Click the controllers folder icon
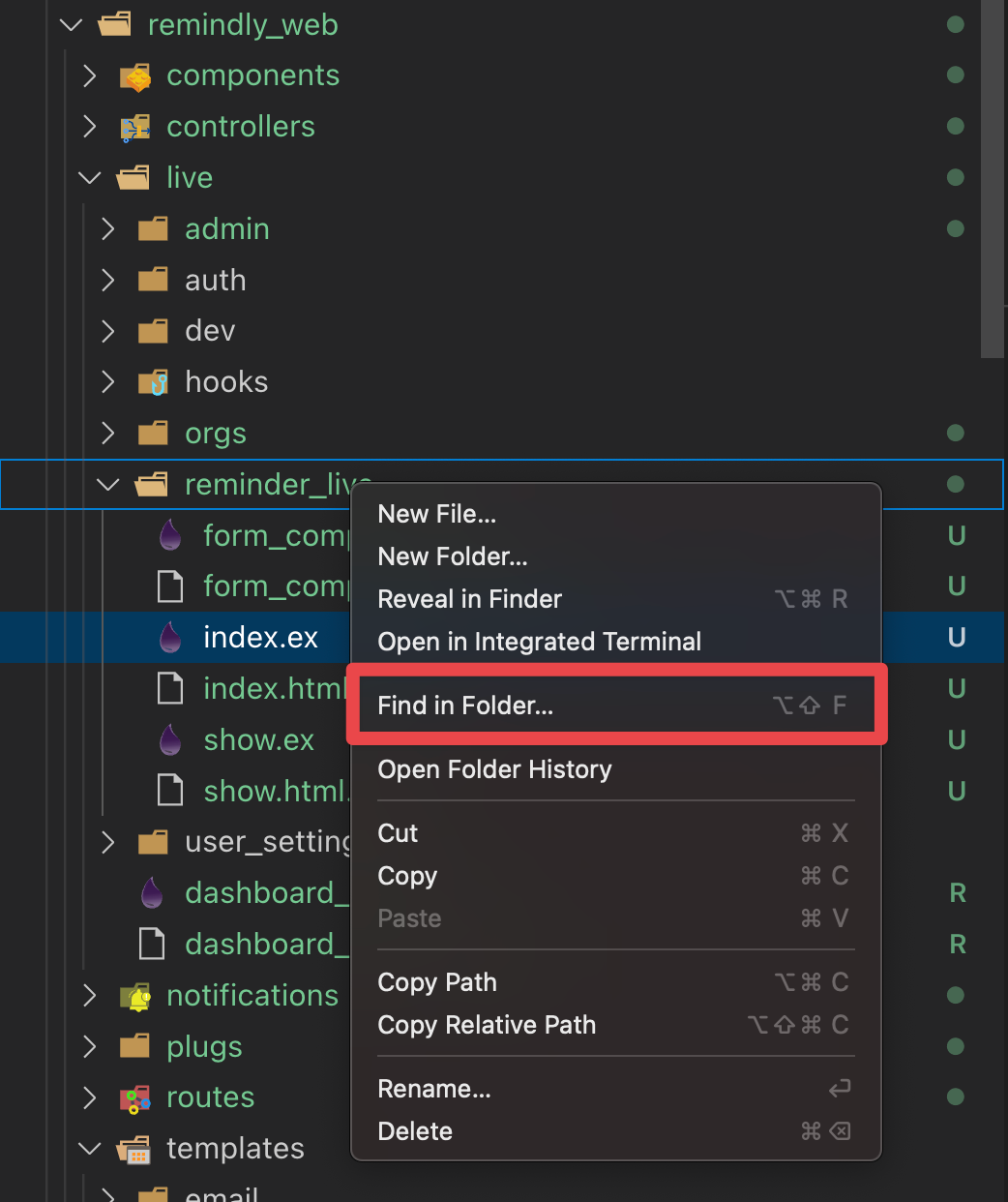1008x1202 pixels. pyautogui.click(x=134, y=127)
